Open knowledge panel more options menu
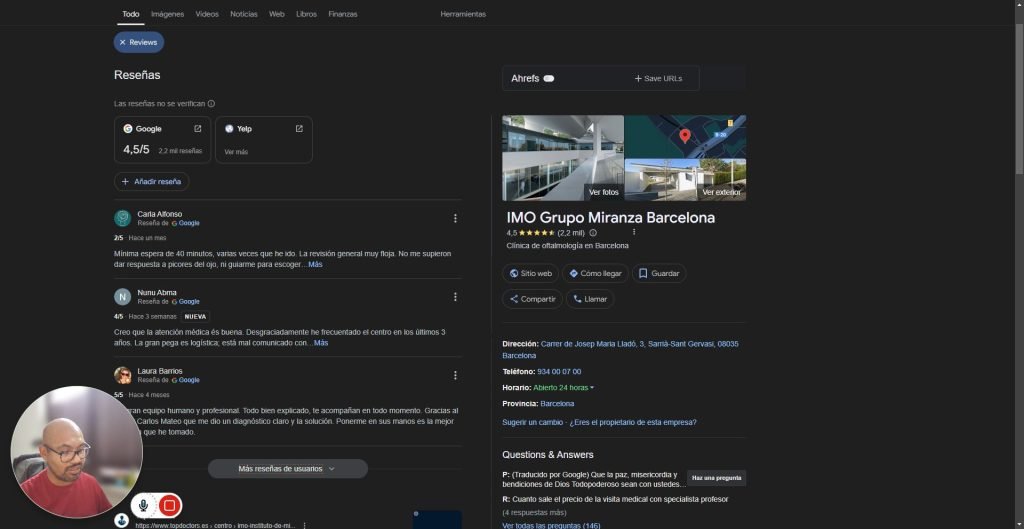 (x=633, y=232)
